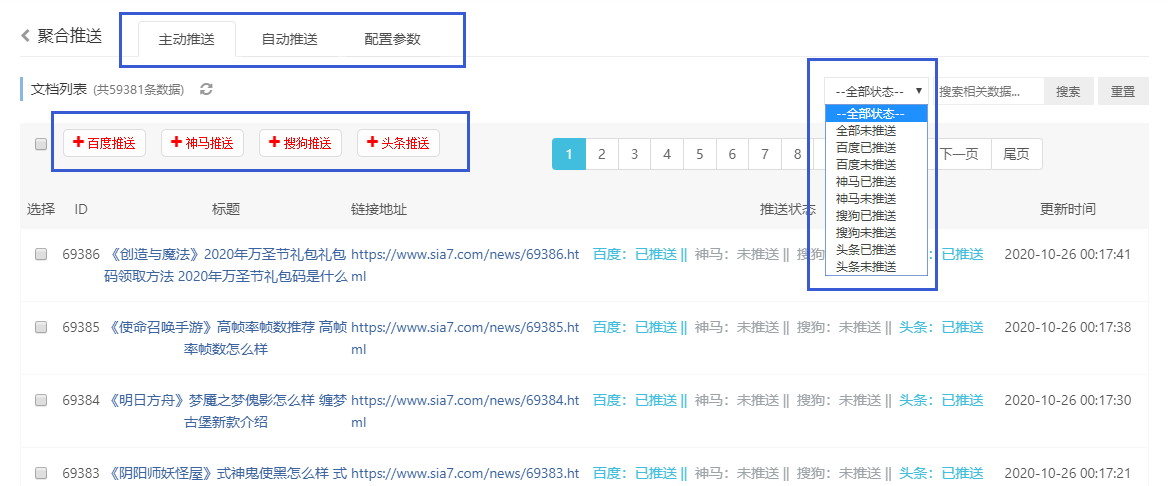Go to pagination page 8

796,154
